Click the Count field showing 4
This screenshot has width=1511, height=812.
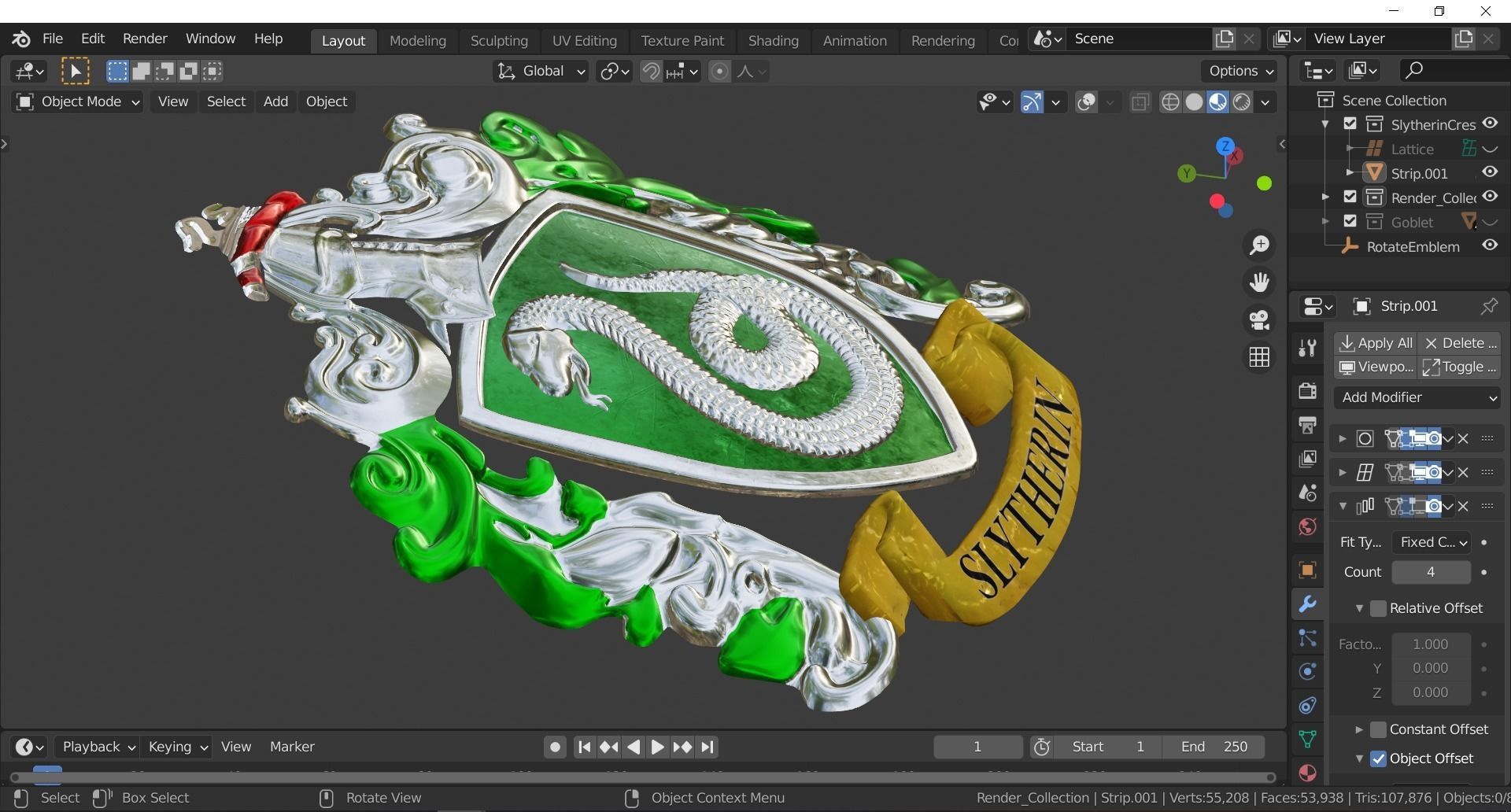[x=1431, y=572]
